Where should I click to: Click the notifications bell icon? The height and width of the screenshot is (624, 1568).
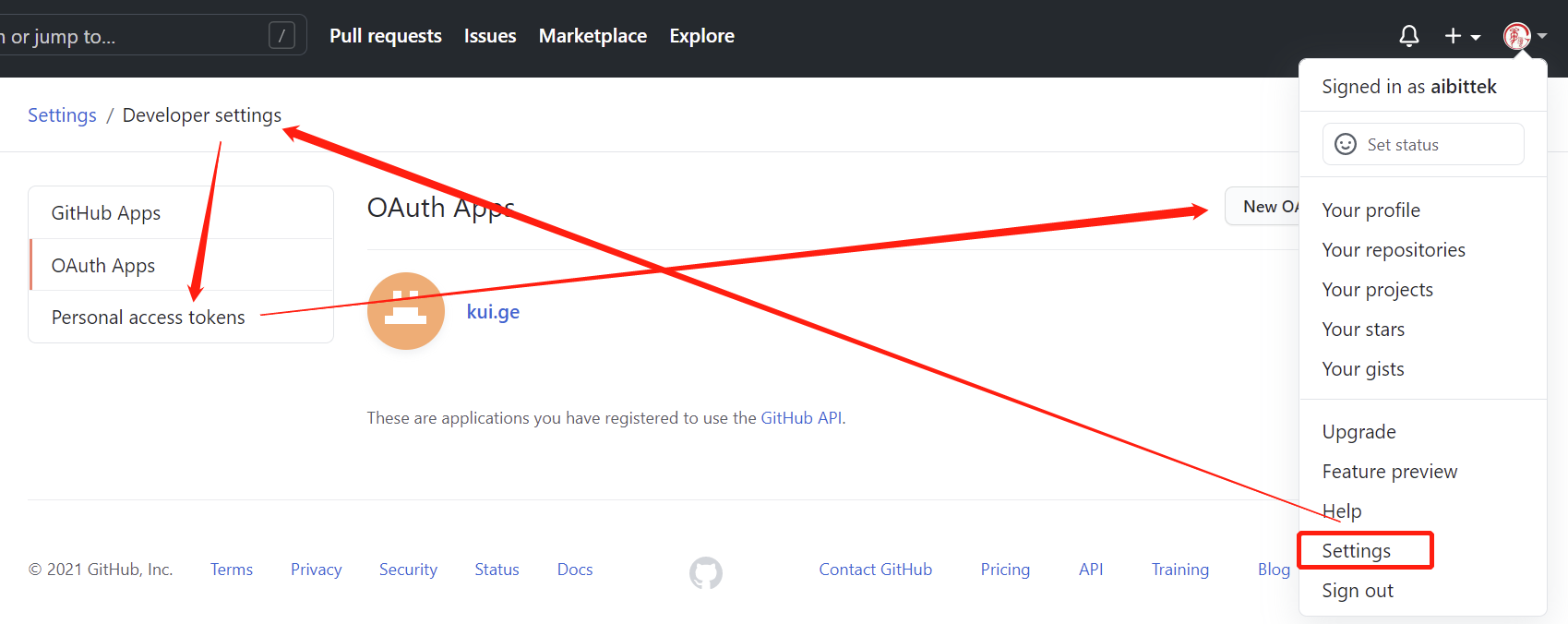[1408, 36]
